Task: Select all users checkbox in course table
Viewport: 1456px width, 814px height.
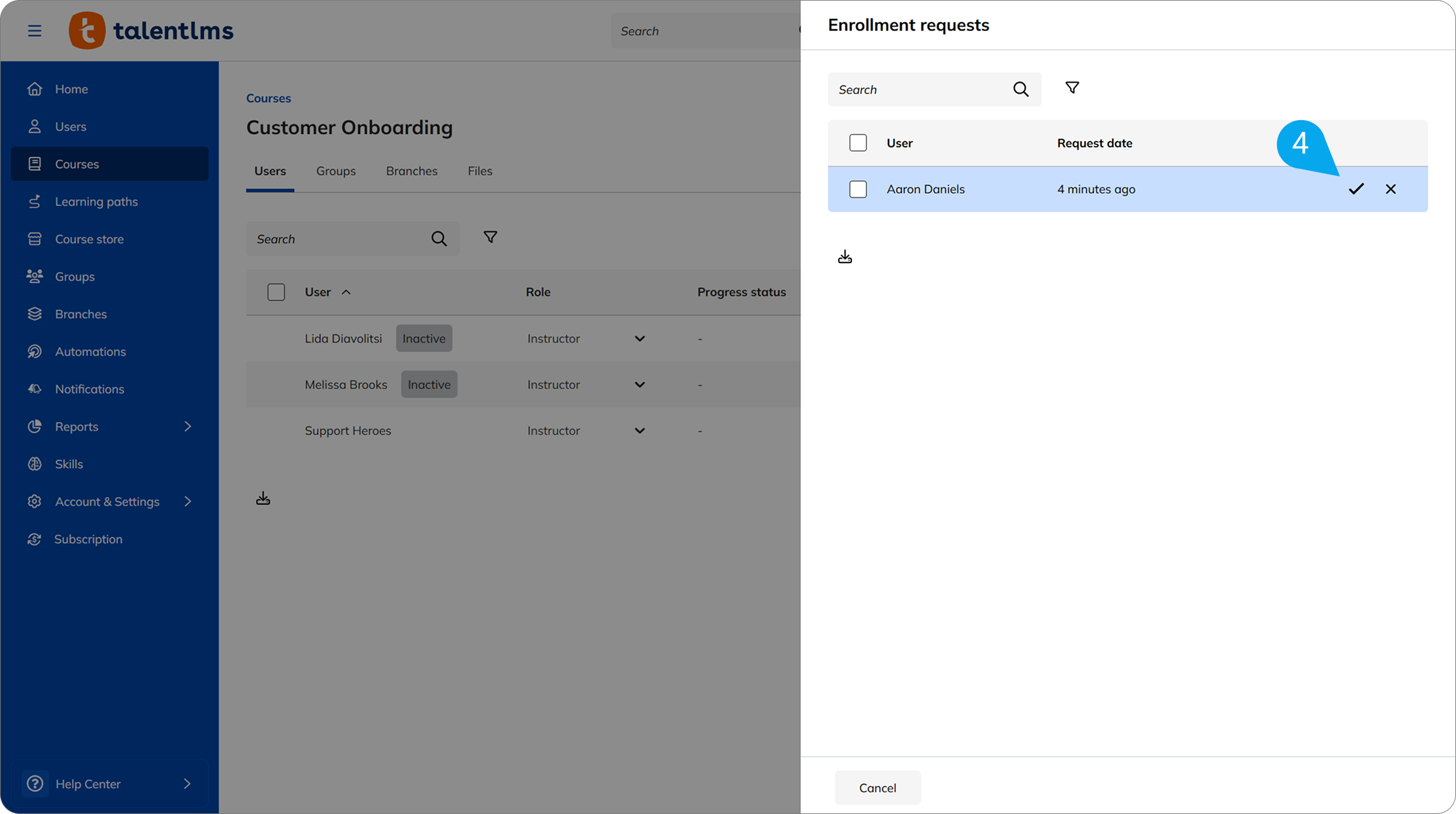Action: point(276,292)
